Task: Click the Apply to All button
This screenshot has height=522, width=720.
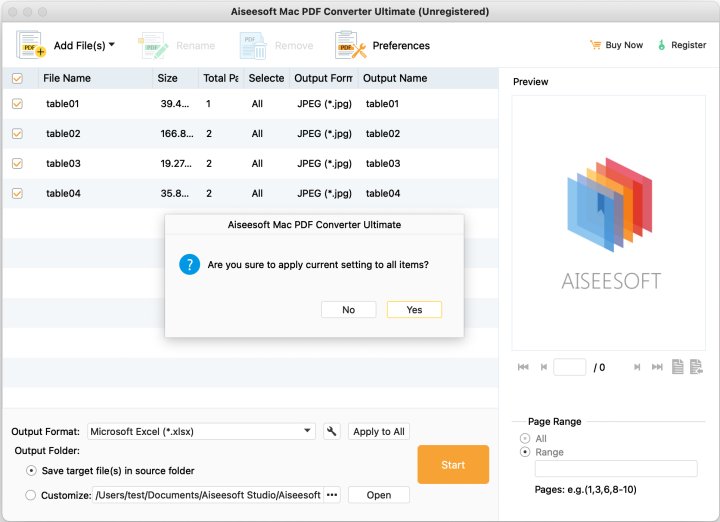Action: pyautogui.click(x=379, y=432)
